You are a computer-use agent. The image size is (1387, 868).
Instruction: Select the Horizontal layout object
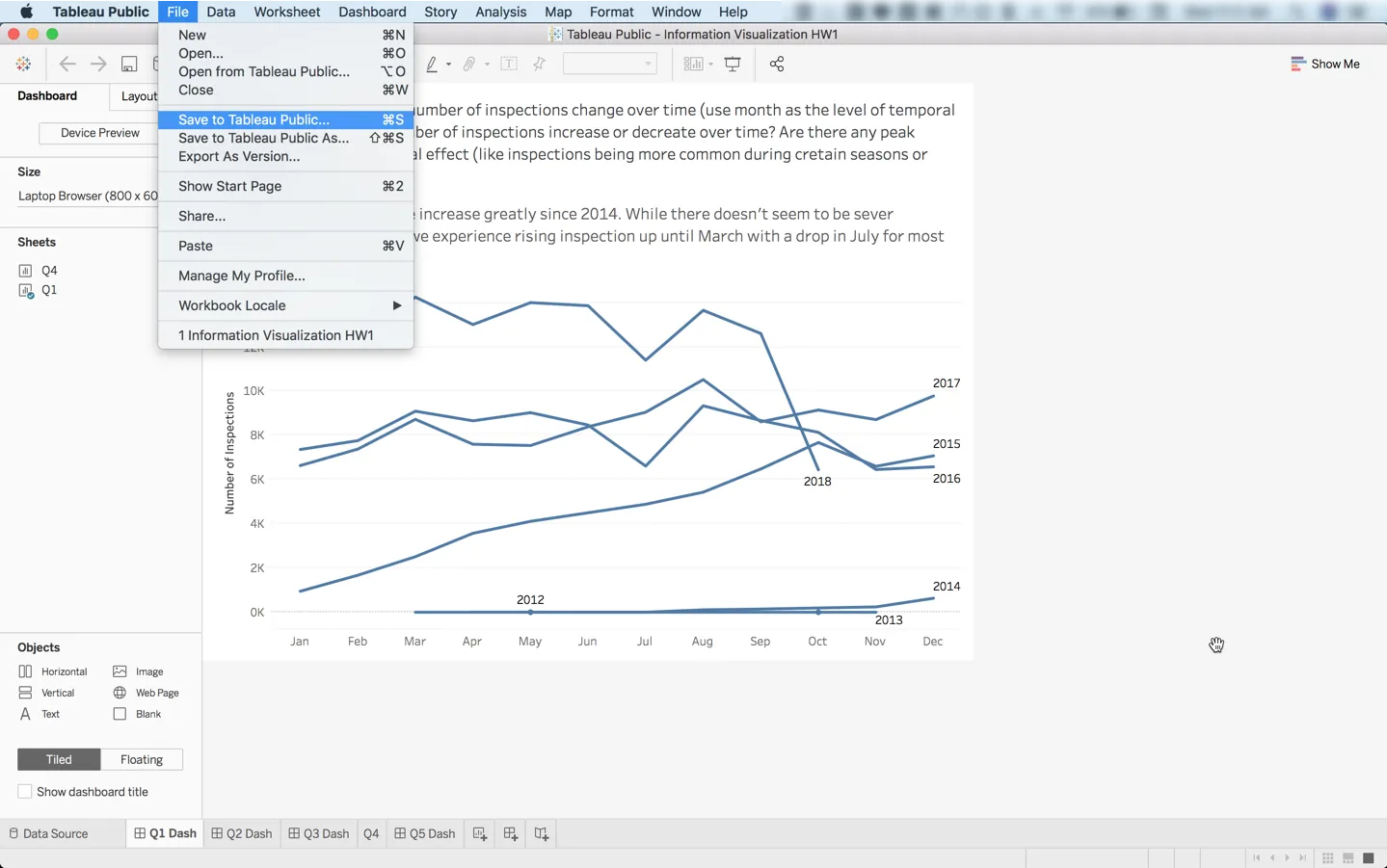[x=53, y=671]
